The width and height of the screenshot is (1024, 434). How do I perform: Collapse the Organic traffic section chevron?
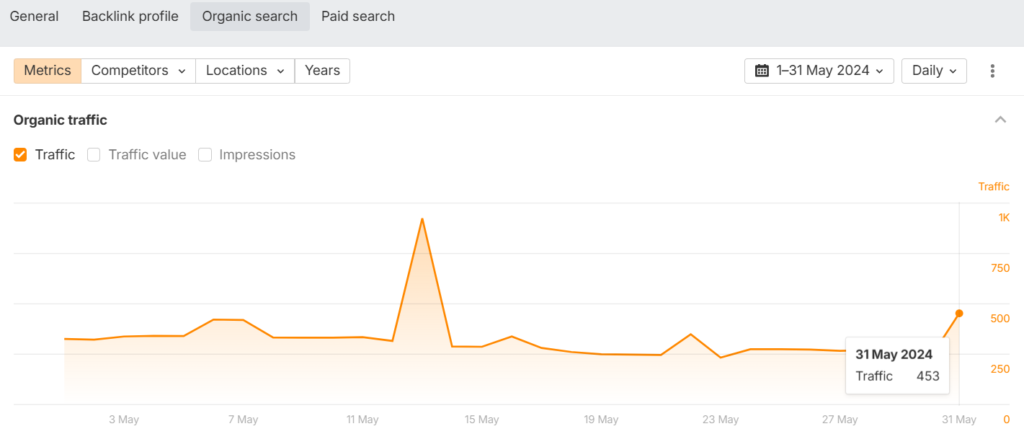1000,120
